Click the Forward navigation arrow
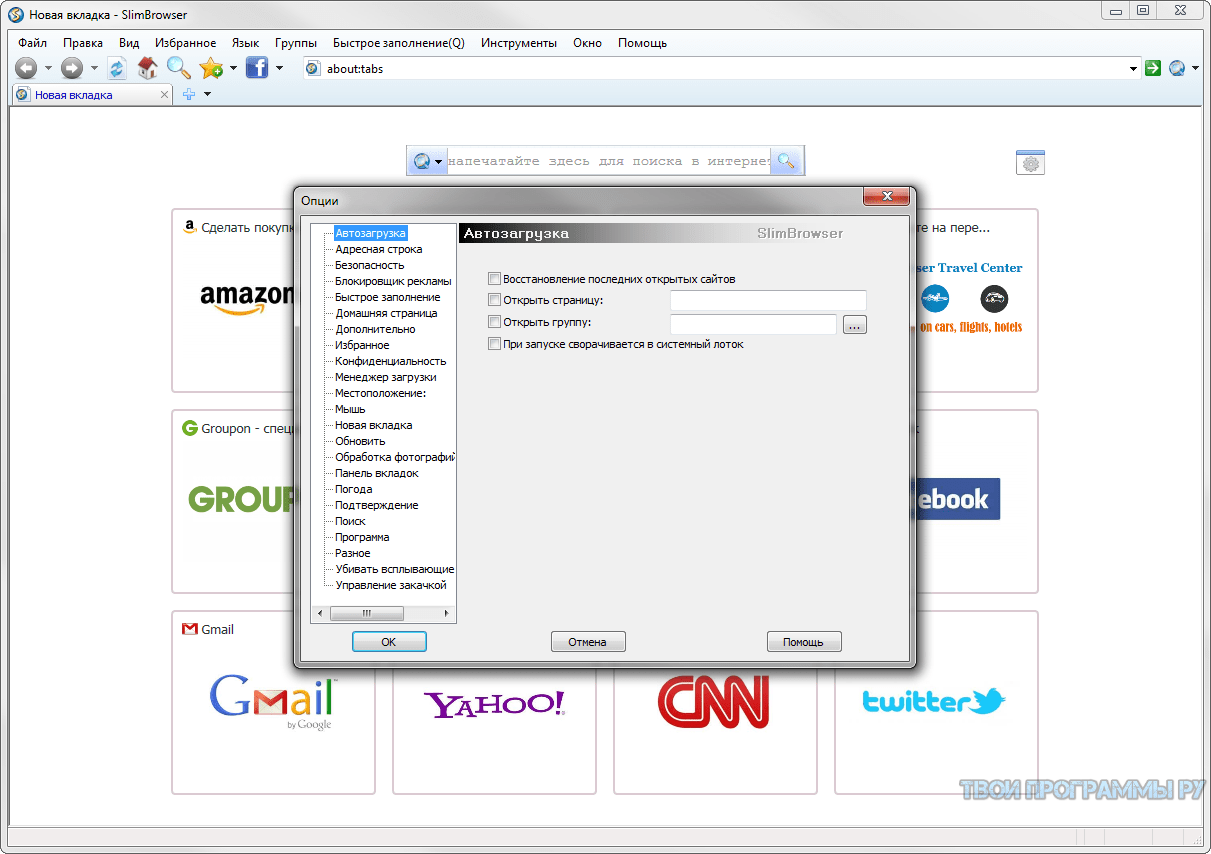The width and height of the screenshot is (1211, 854). 71,68
